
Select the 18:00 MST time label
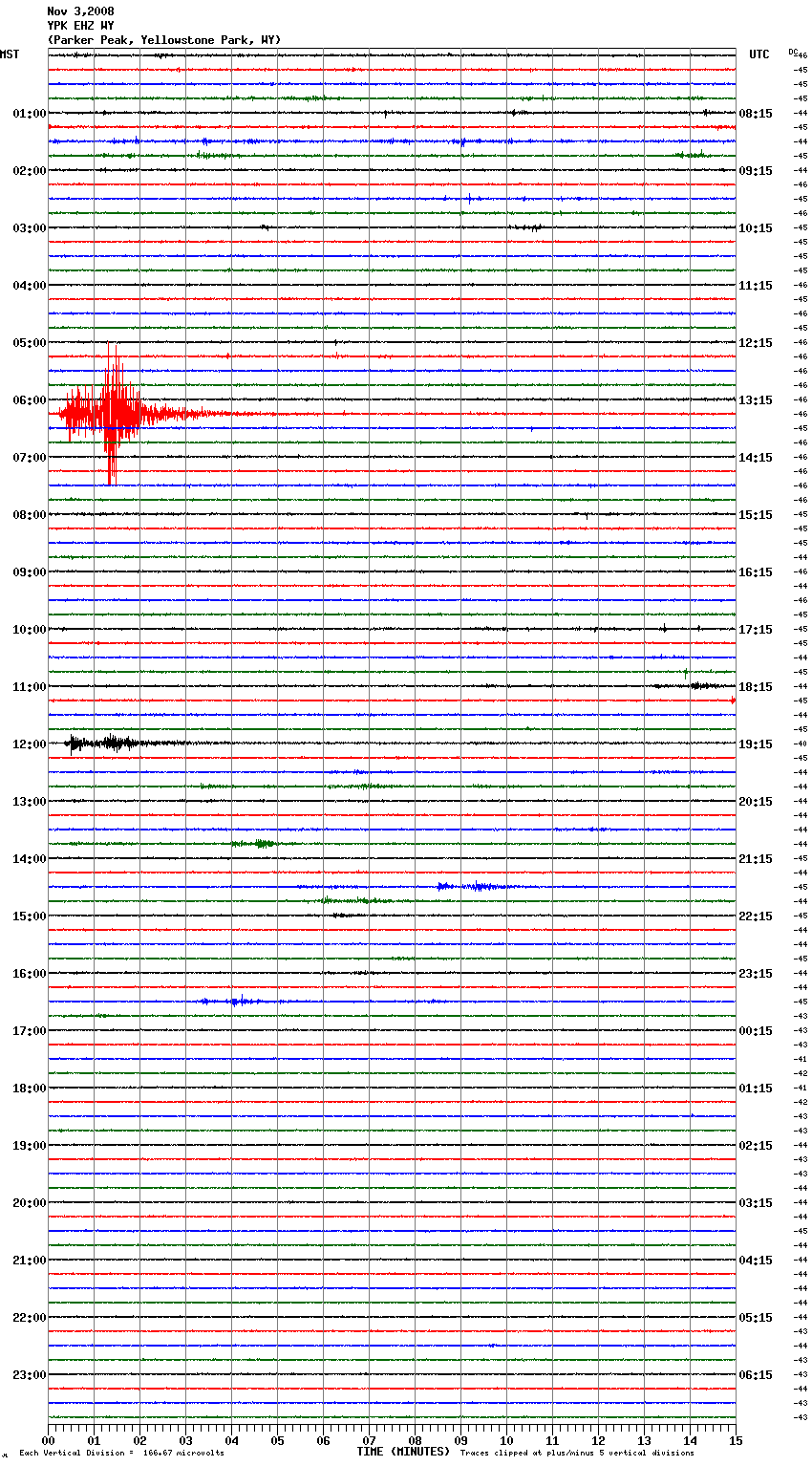point(29,1089)
